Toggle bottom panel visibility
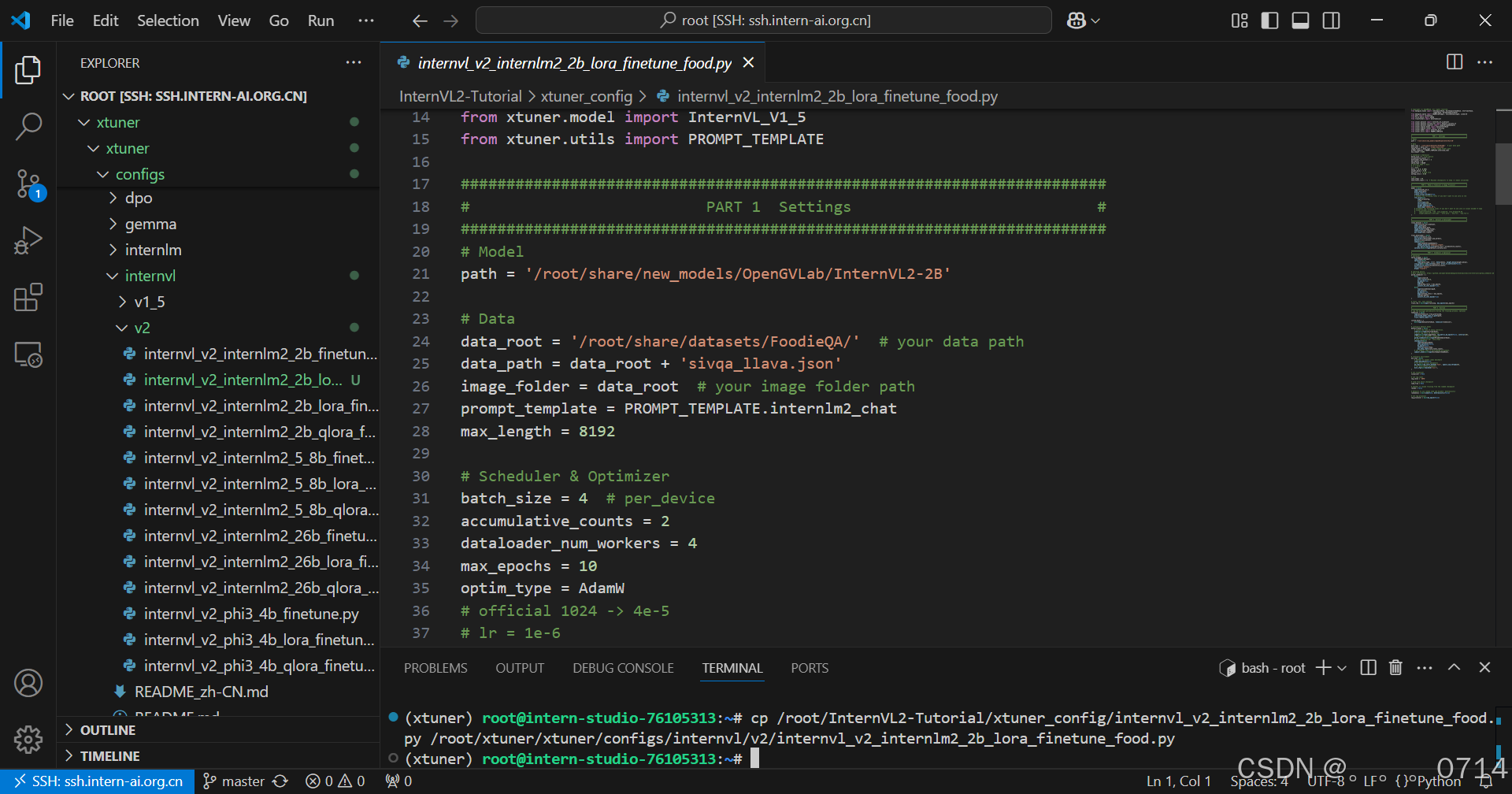The width and height of the screenshot is (1512, 794). point(1301,21)
